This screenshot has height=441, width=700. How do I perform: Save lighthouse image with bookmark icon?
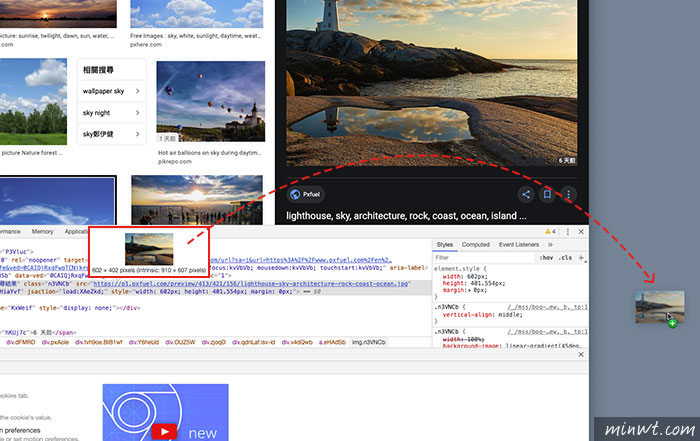547,194
